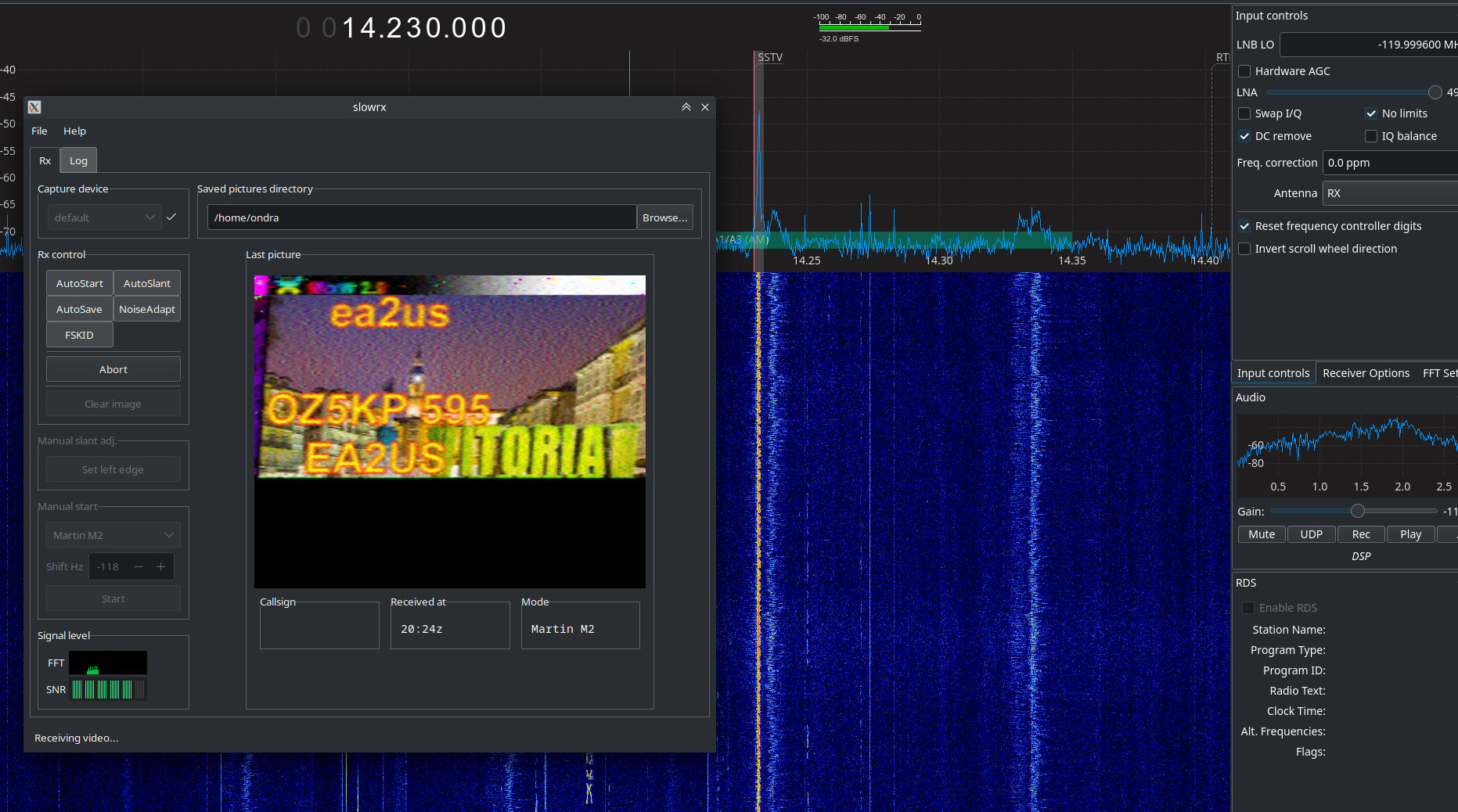Enable the Hardware AGC checkbox

1244,71
